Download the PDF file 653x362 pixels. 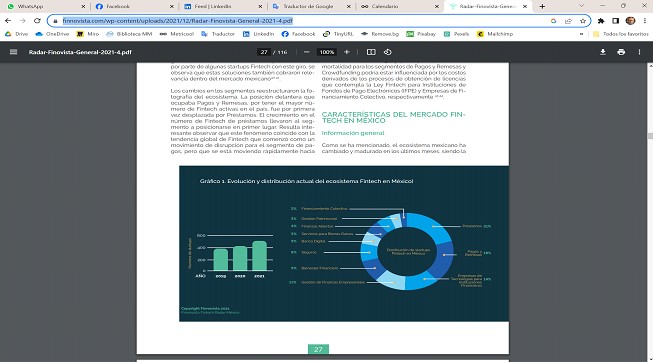[x=603, y=52]
